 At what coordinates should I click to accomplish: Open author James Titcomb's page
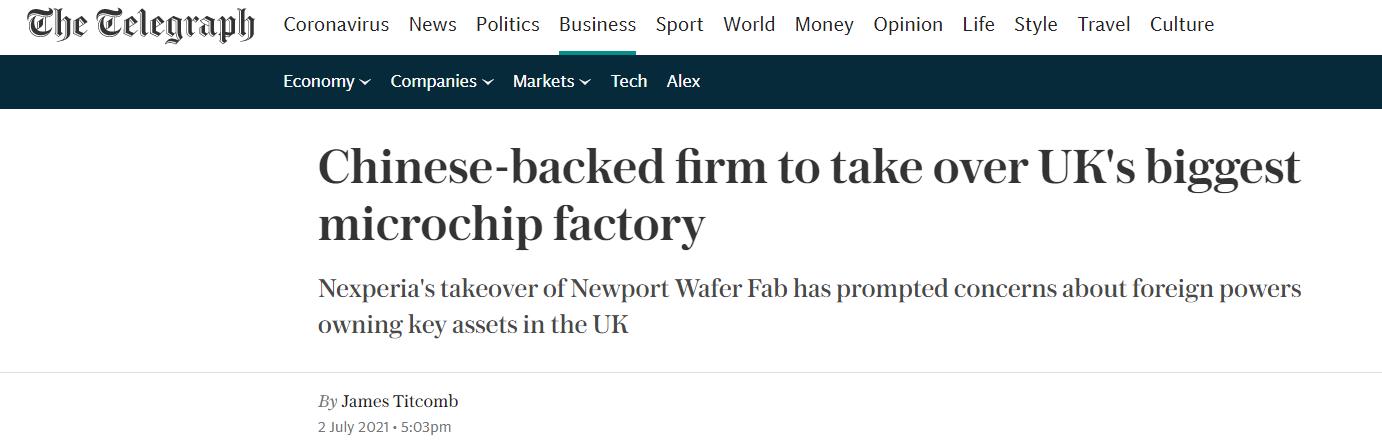coord(399,401)
